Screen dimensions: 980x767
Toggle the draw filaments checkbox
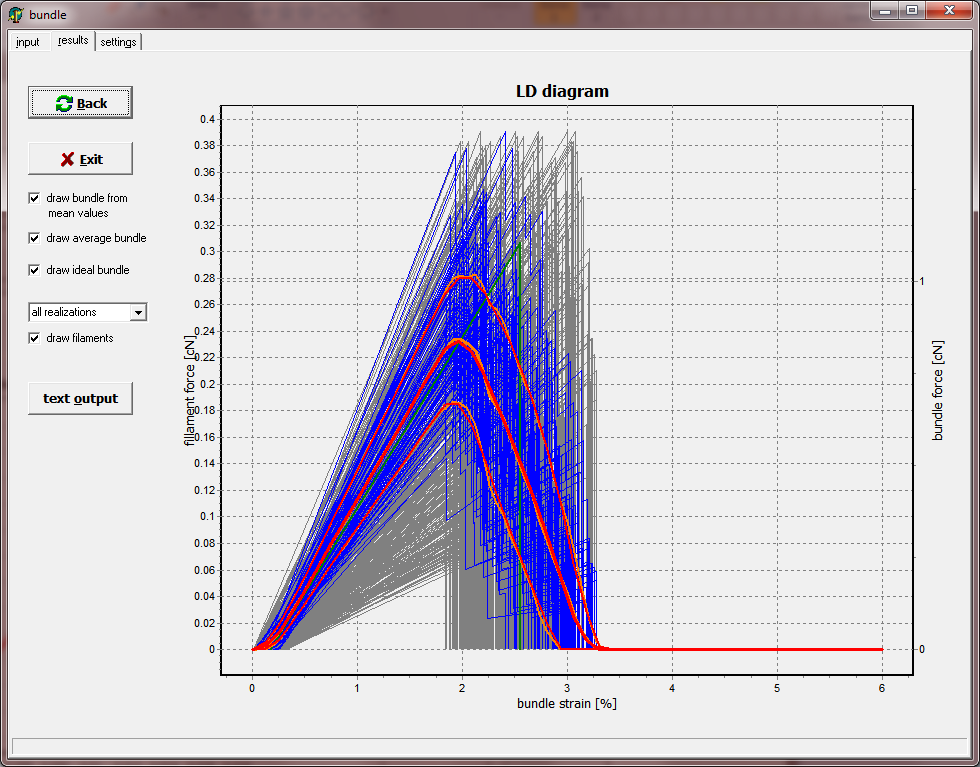click(35, 338)
